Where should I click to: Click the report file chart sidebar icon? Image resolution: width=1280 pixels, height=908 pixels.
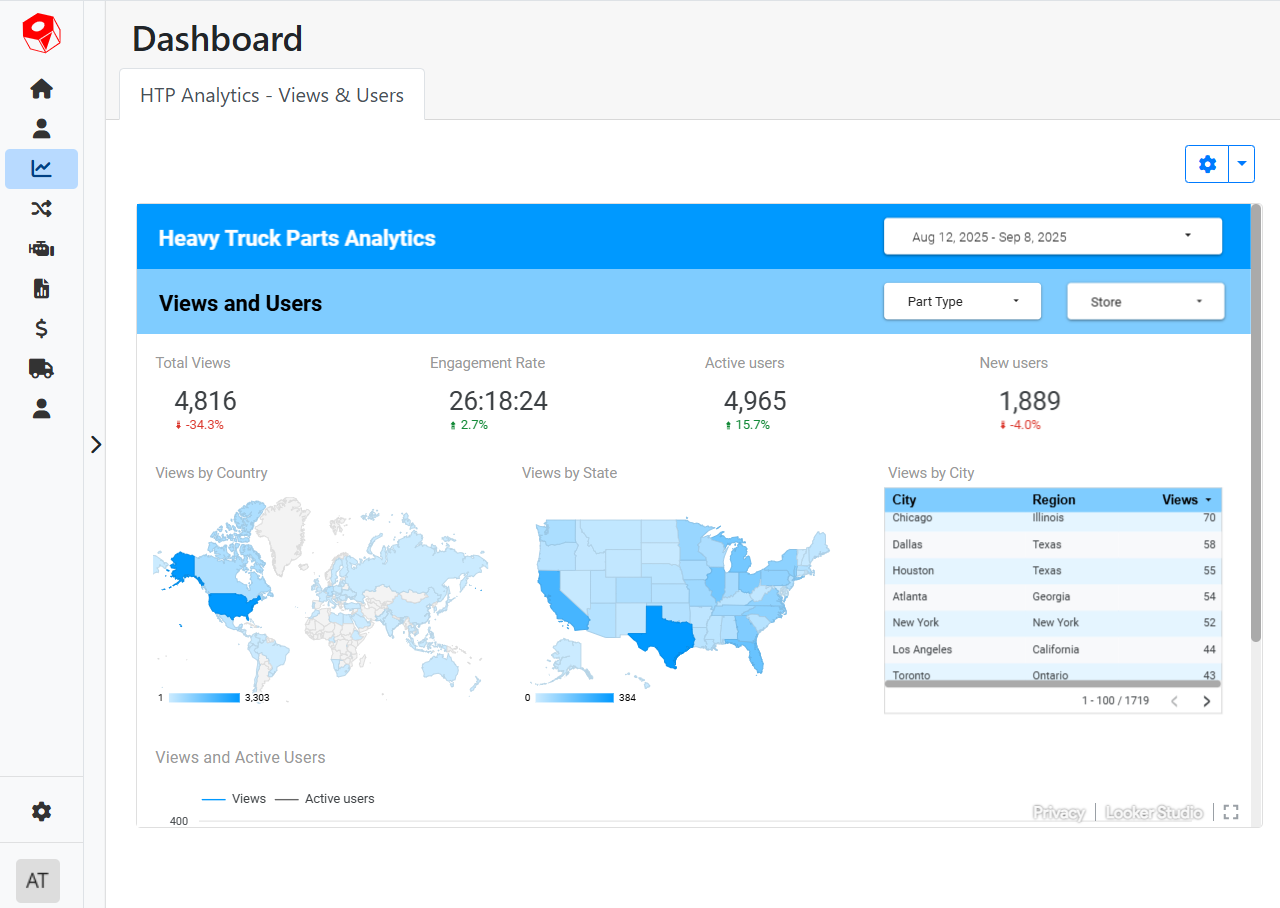click(41, 289)
